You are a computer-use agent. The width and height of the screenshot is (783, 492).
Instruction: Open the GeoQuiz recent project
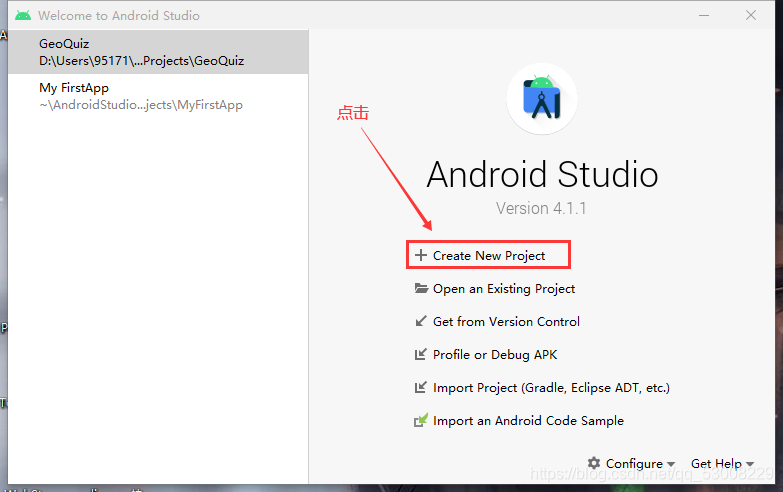[158, 52]
